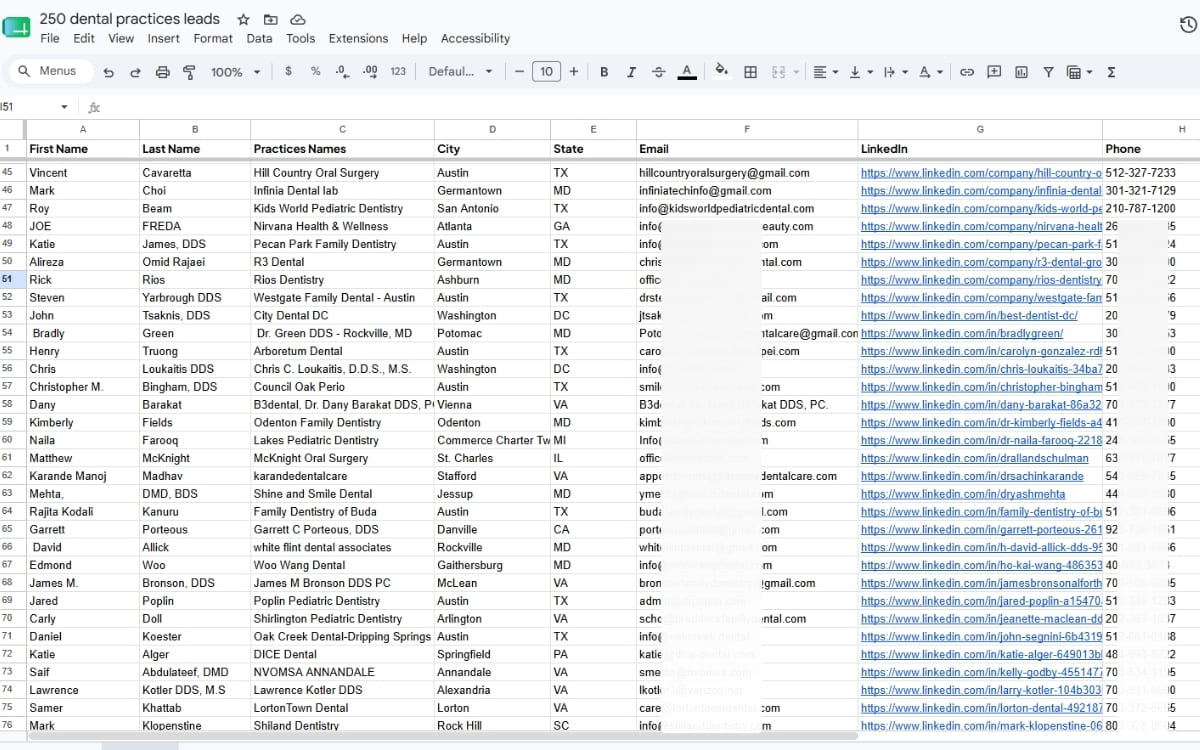
Task: Open the Extensions menu
Action: click(358, 38)
